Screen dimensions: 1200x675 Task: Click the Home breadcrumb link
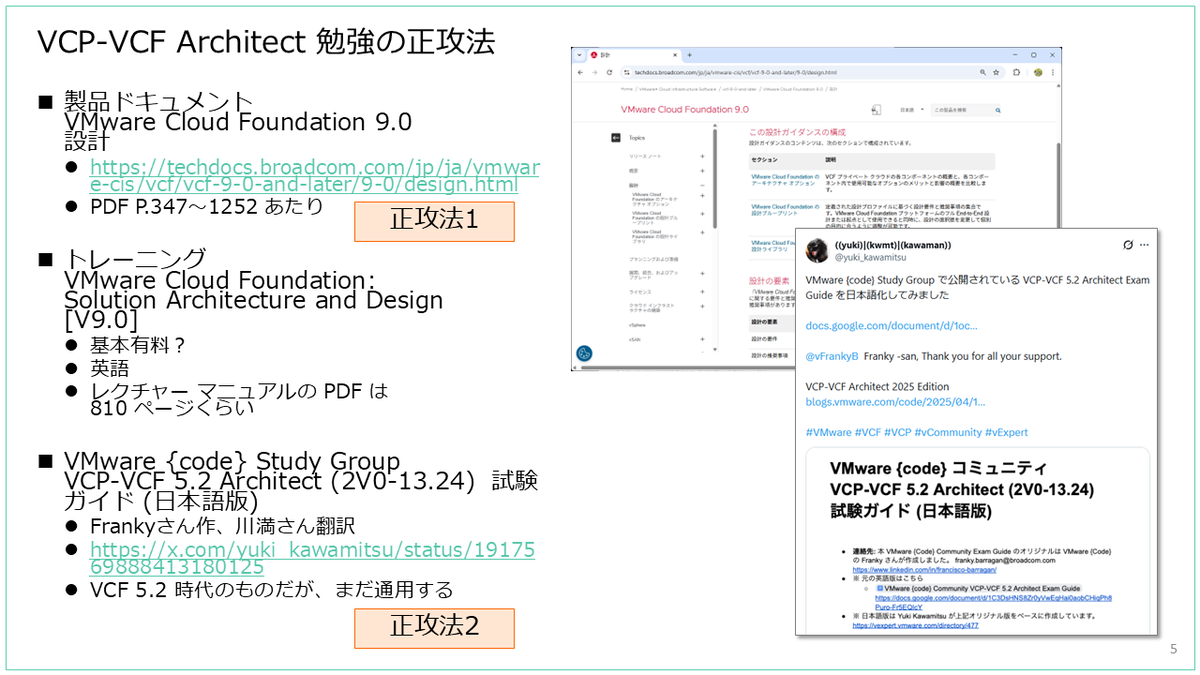pos(627,89)
